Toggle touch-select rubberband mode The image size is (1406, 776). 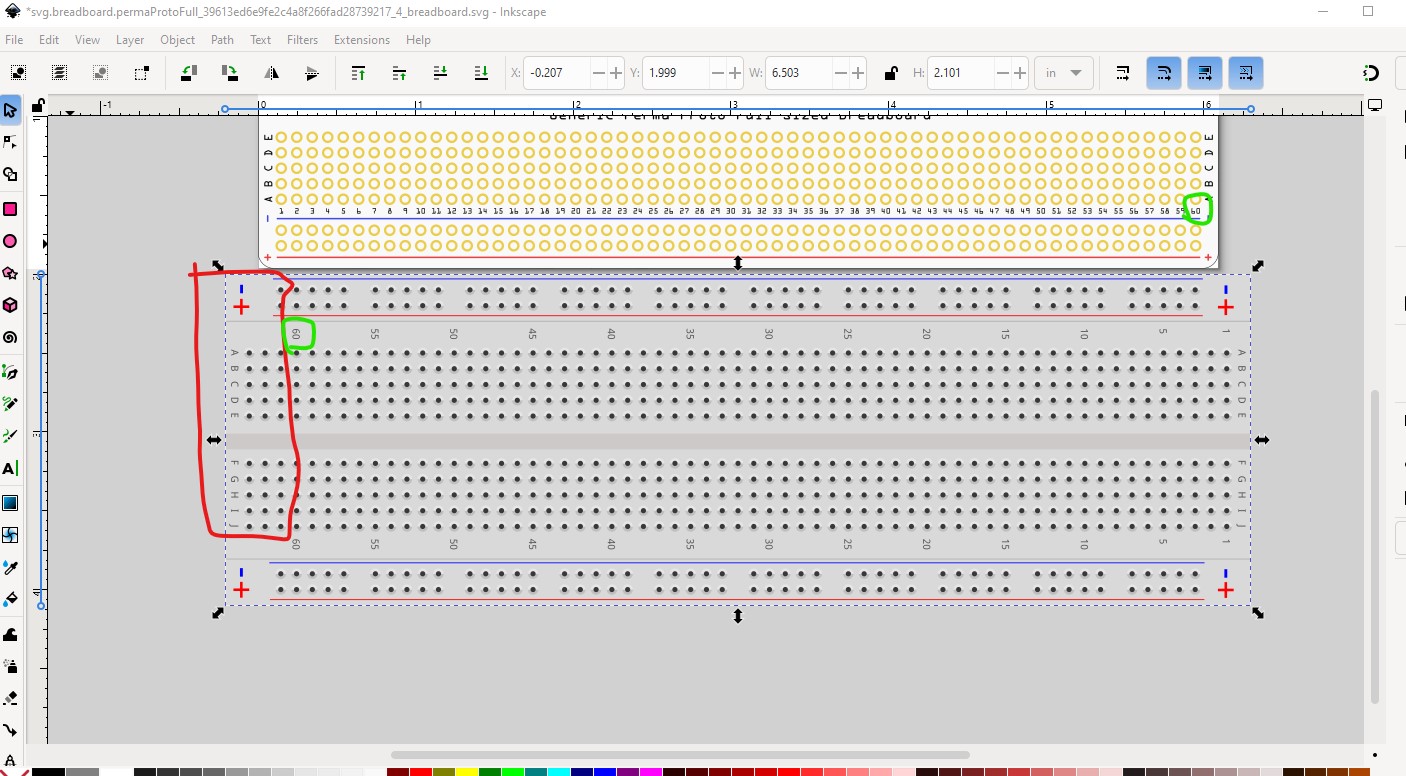pos(141,73)
